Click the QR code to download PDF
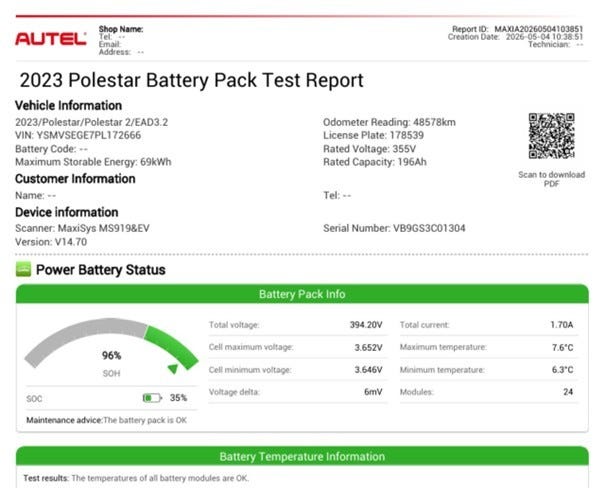Viewport: 605px width, 488px height. click(x=551, y=136)
